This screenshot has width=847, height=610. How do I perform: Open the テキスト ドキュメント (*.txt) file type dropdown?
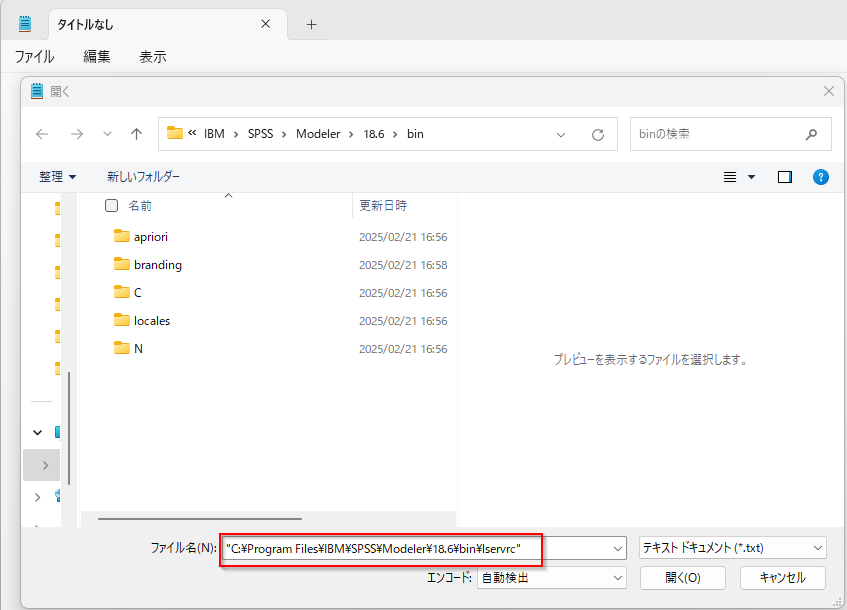click(732, 548)
